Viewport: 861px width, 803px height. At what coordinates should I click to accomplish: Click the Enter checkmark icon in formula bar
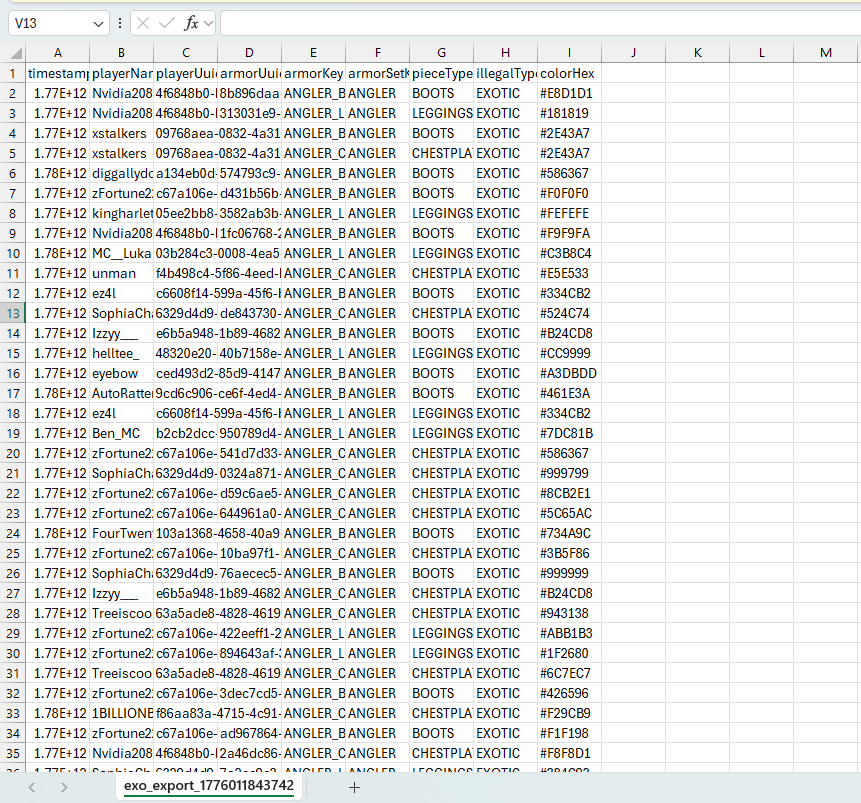pyautogui.click(x=166, y=23)
